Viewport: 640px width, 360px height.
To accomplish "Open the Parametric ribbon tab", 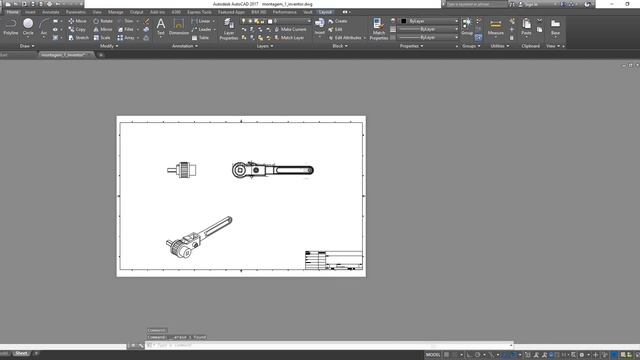I will pyautogui.click(x=76, y=12).
